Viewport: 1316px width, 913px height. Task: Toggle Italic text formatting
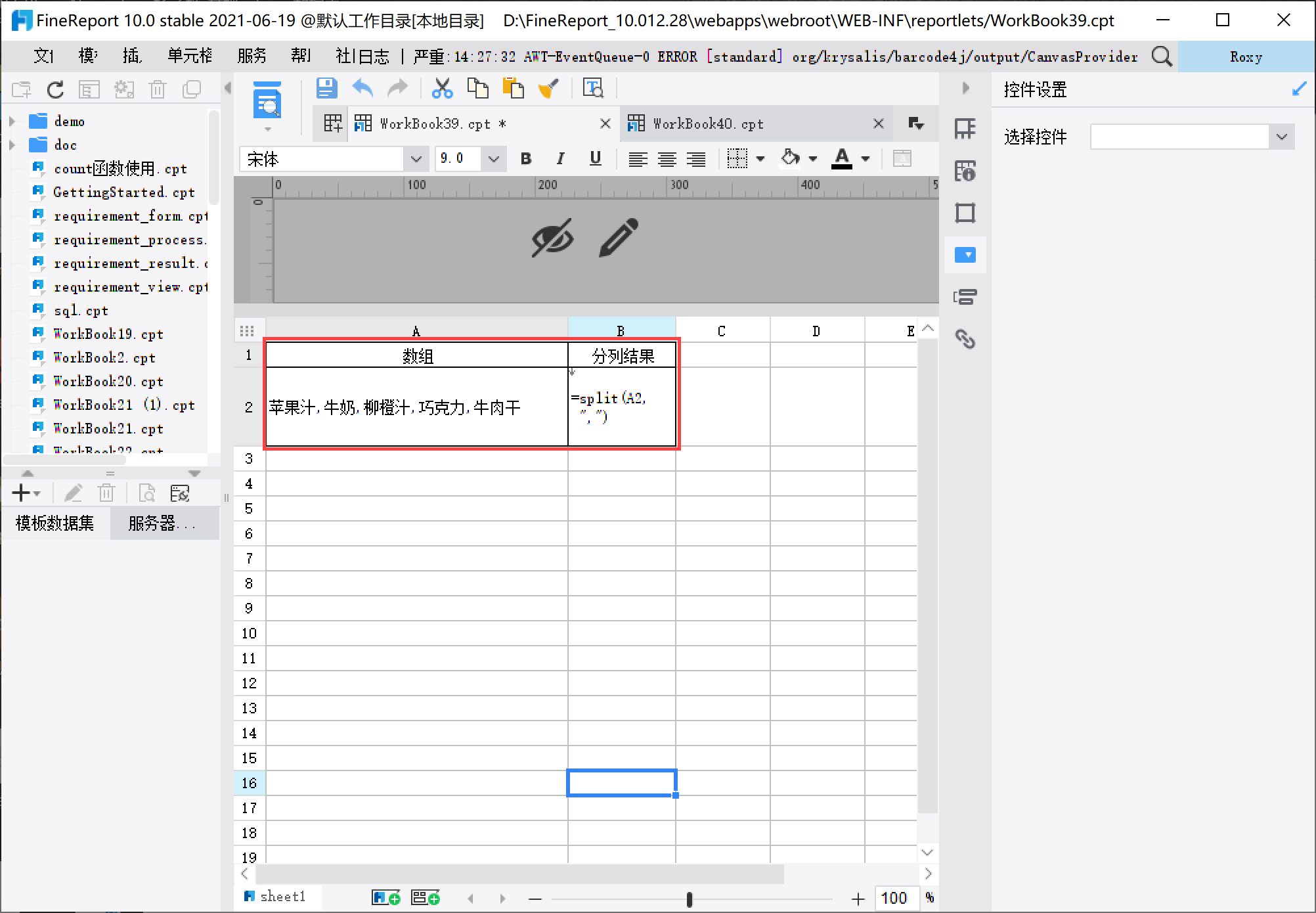point(560,159)
